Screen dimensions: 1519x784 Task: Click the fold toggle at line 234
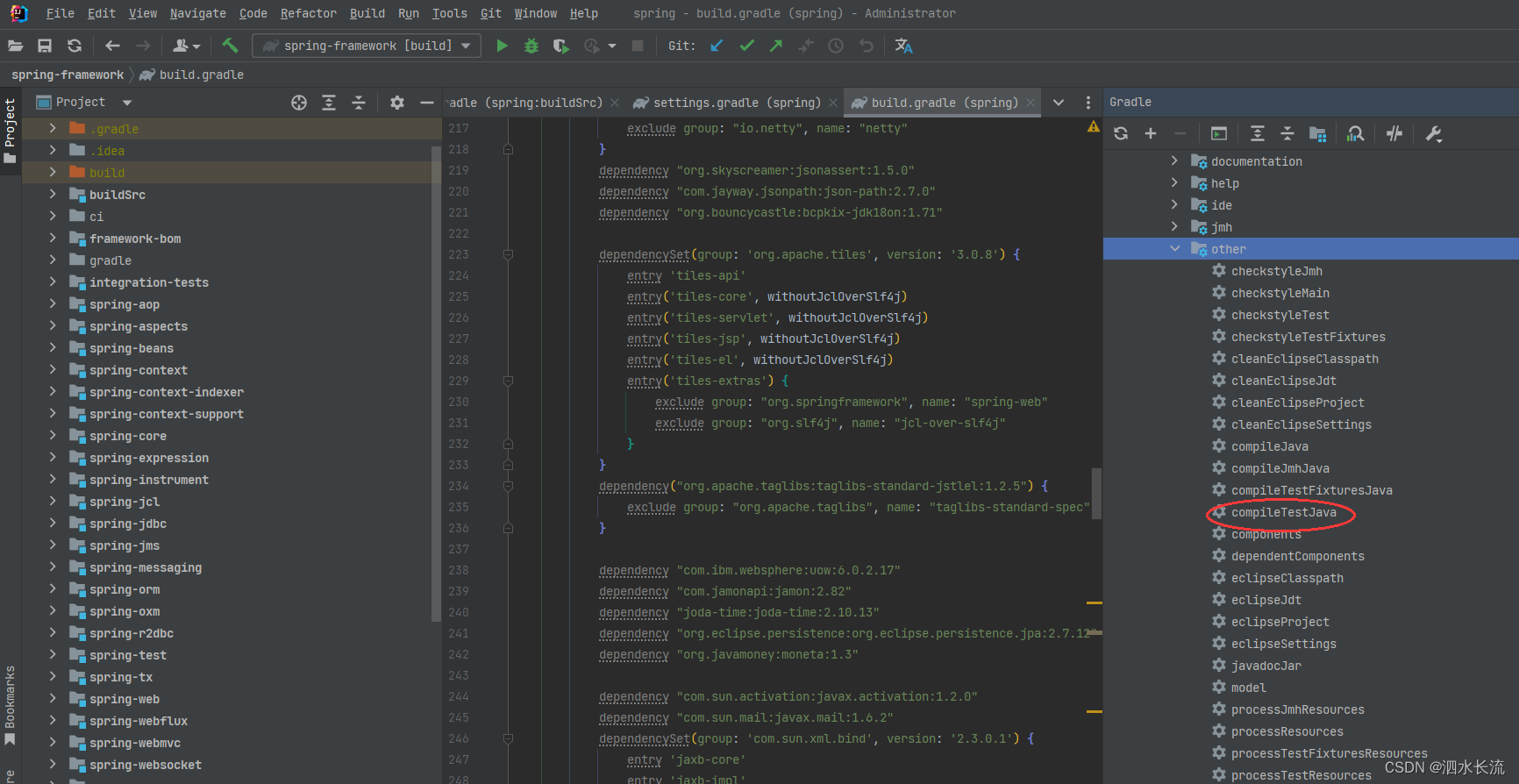click(508, 486)
